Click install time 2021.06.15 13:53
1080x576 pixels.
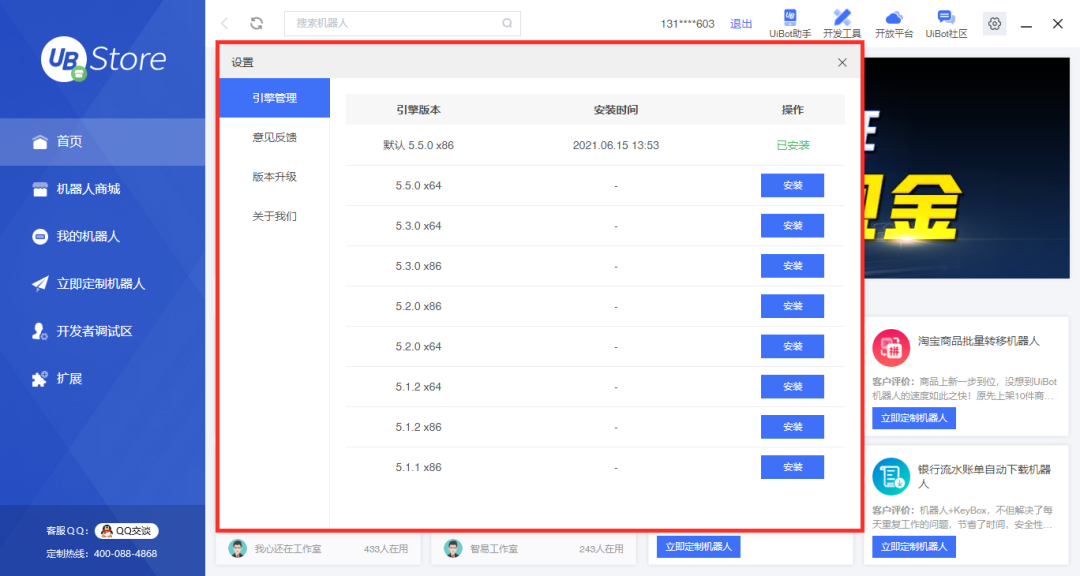pos(616,145)
